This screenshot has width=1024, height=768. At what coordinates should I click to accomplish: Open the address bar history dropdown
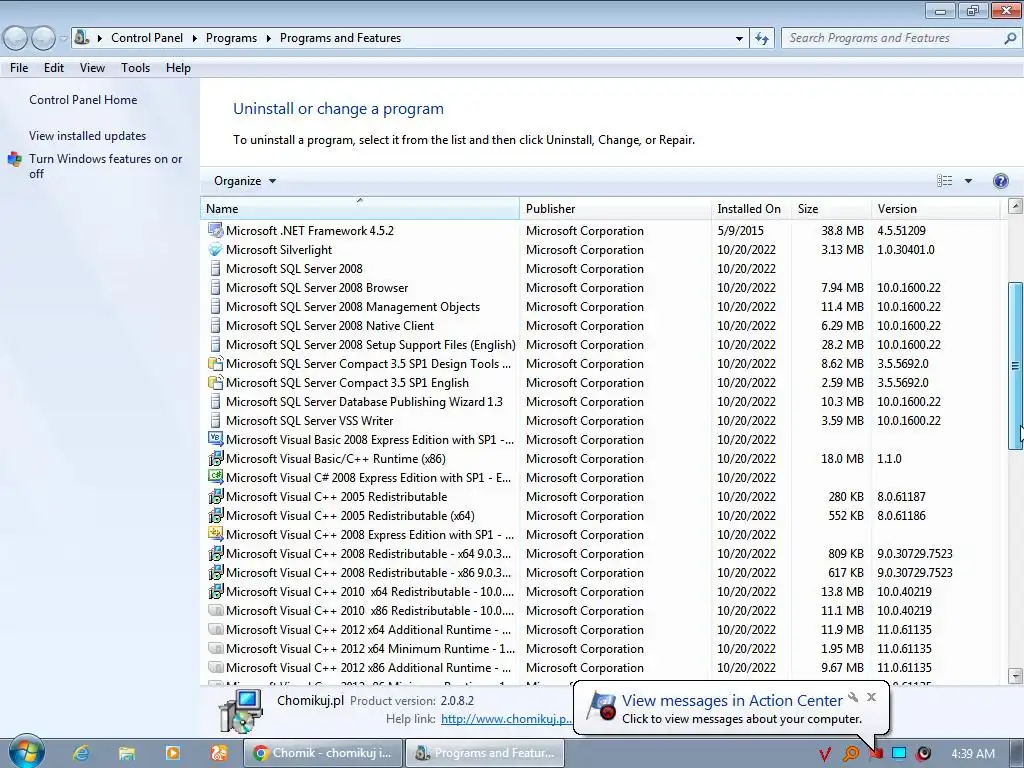[739, 38]
